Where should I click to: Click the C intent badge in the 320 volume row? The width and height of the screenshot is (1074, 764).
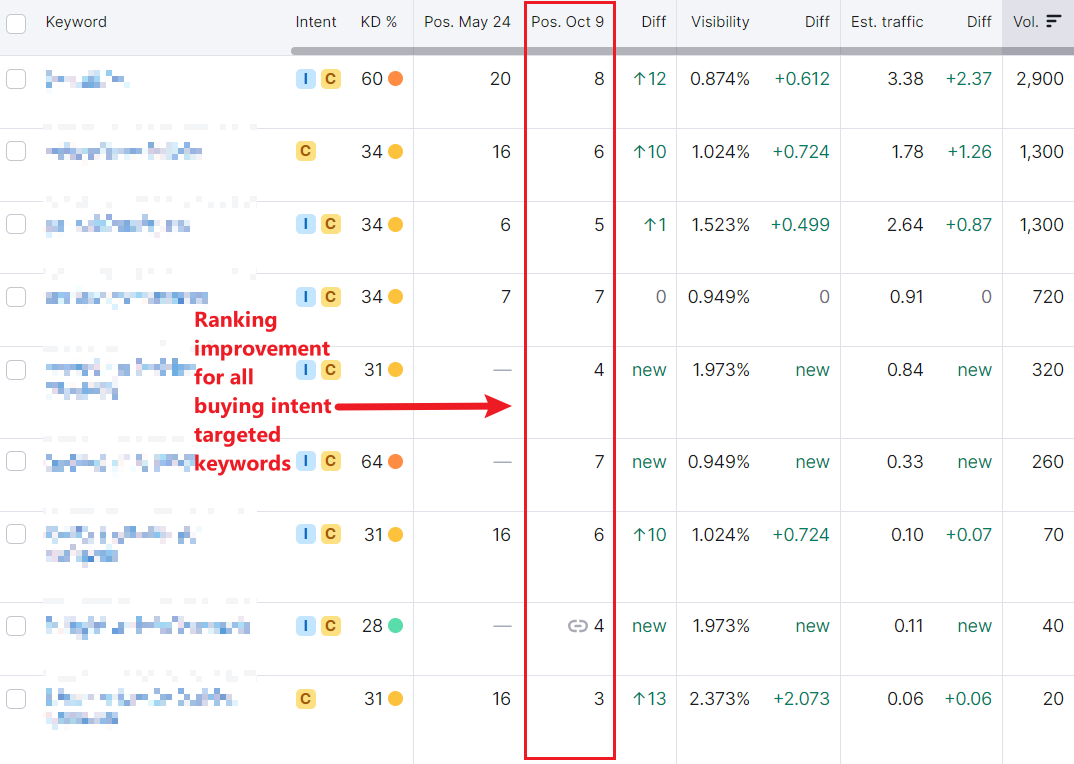click(331, 370)
